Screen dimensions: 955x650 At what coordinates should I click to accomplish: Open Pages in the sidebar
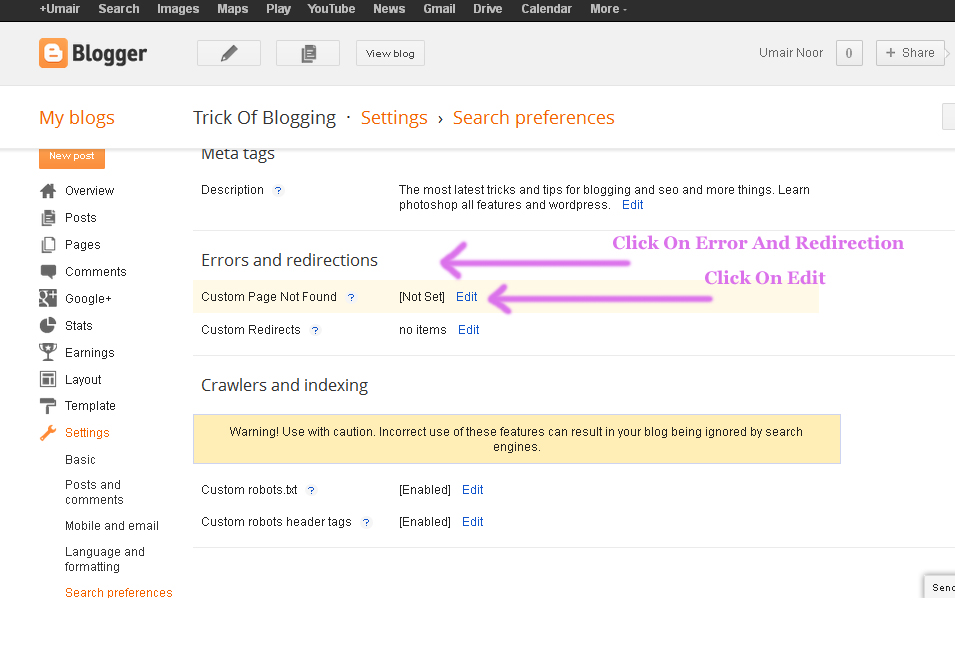(x=83, y=245)
